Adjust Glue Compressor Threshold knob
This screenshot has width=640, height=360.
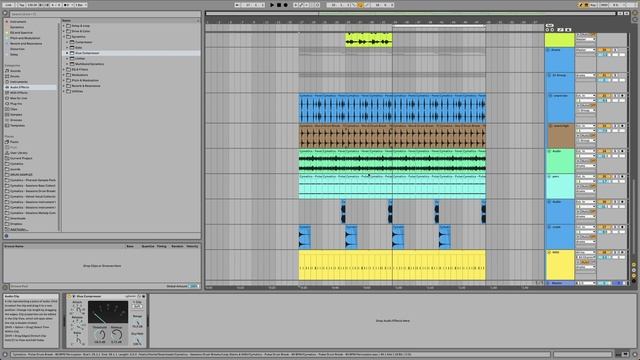pyautogui.click(x=100, y=334)
